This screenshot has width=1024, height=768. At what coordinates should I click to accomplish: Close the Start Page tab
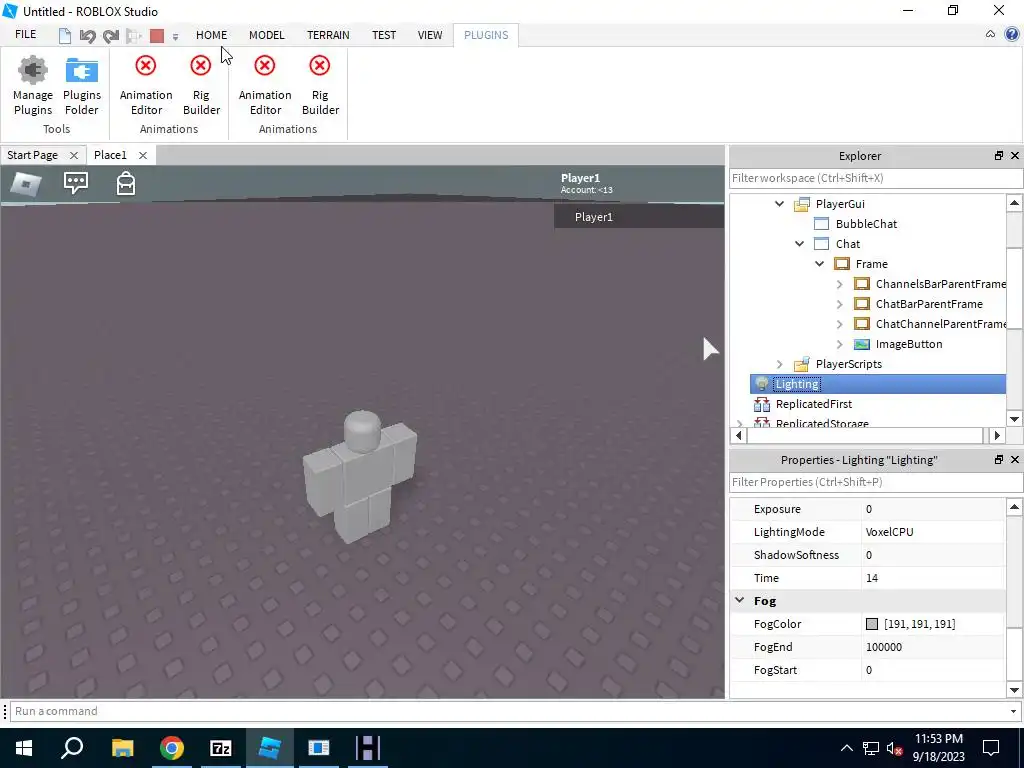click(74, 155)
